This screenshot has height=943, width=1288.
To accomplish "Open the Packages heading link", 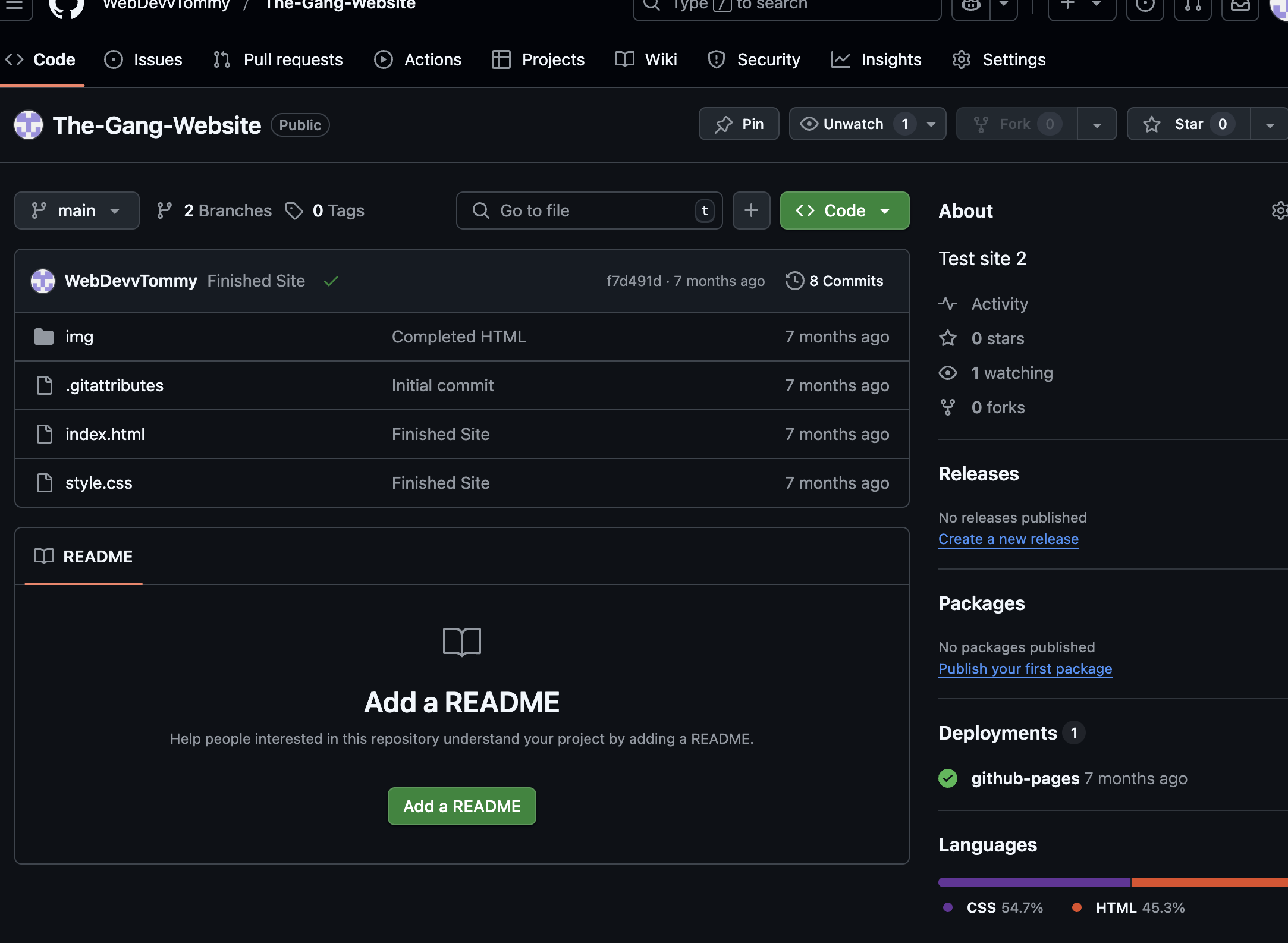I will [x=982, y=603].
